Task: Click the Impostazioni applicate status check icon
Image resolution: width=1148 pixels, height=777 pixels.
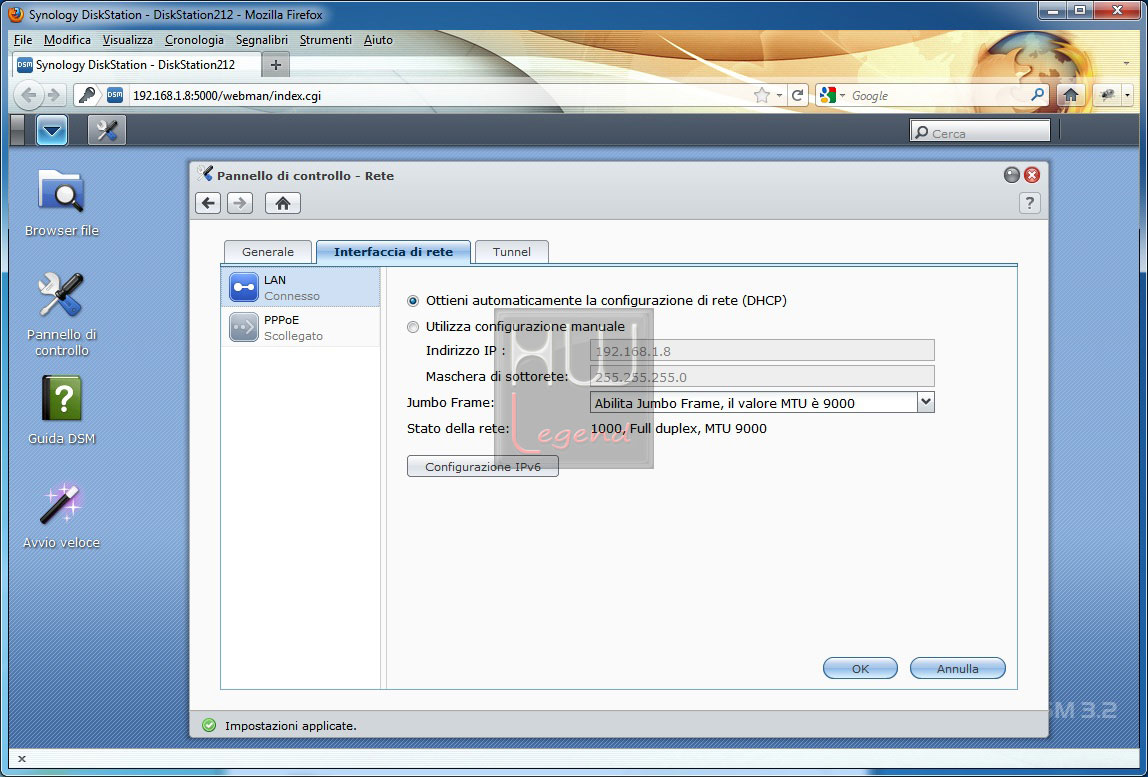Action: [209, 726]
